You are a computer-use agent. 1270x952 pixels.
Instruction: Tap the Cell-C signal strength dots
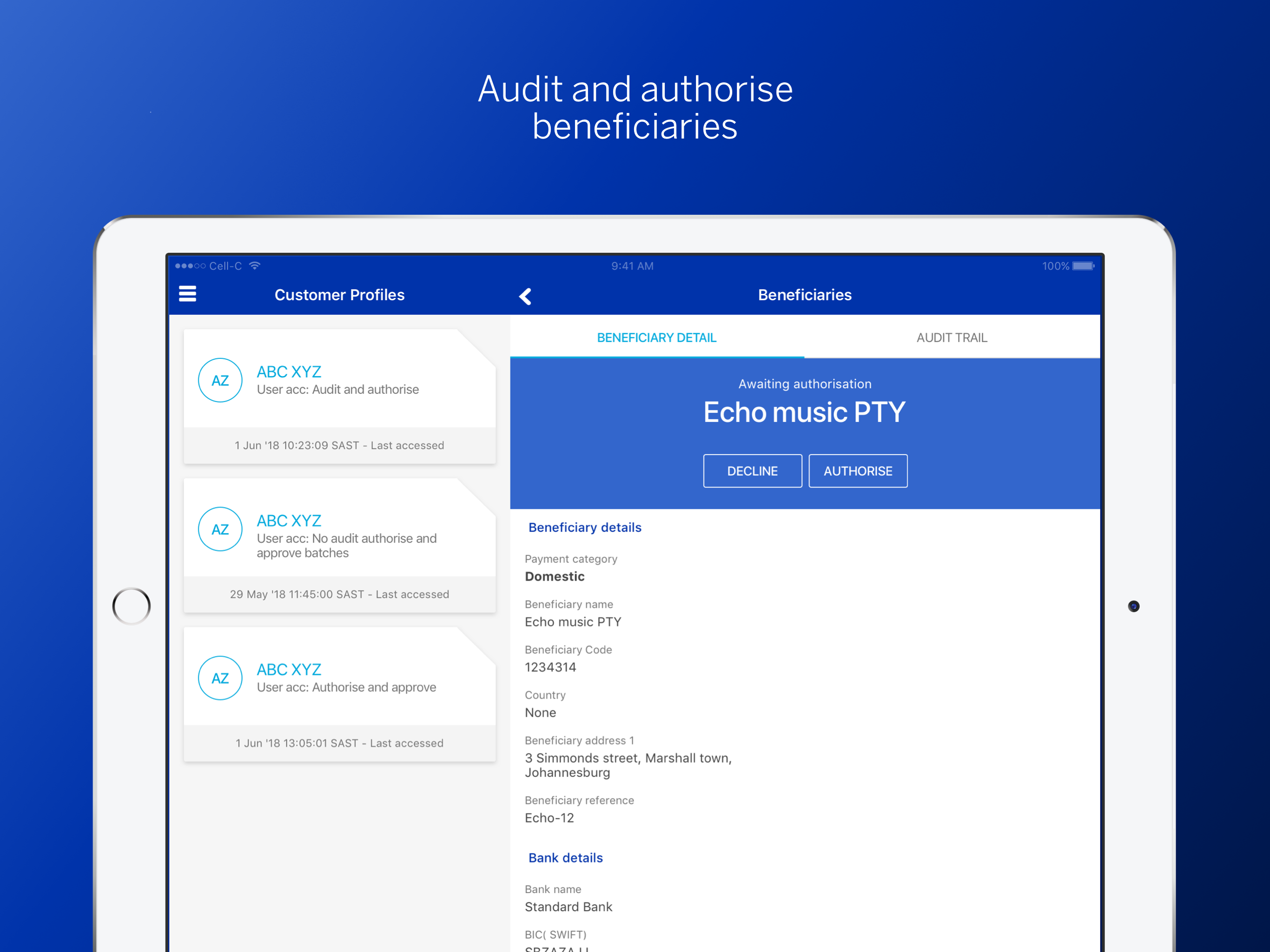point(190,266)
